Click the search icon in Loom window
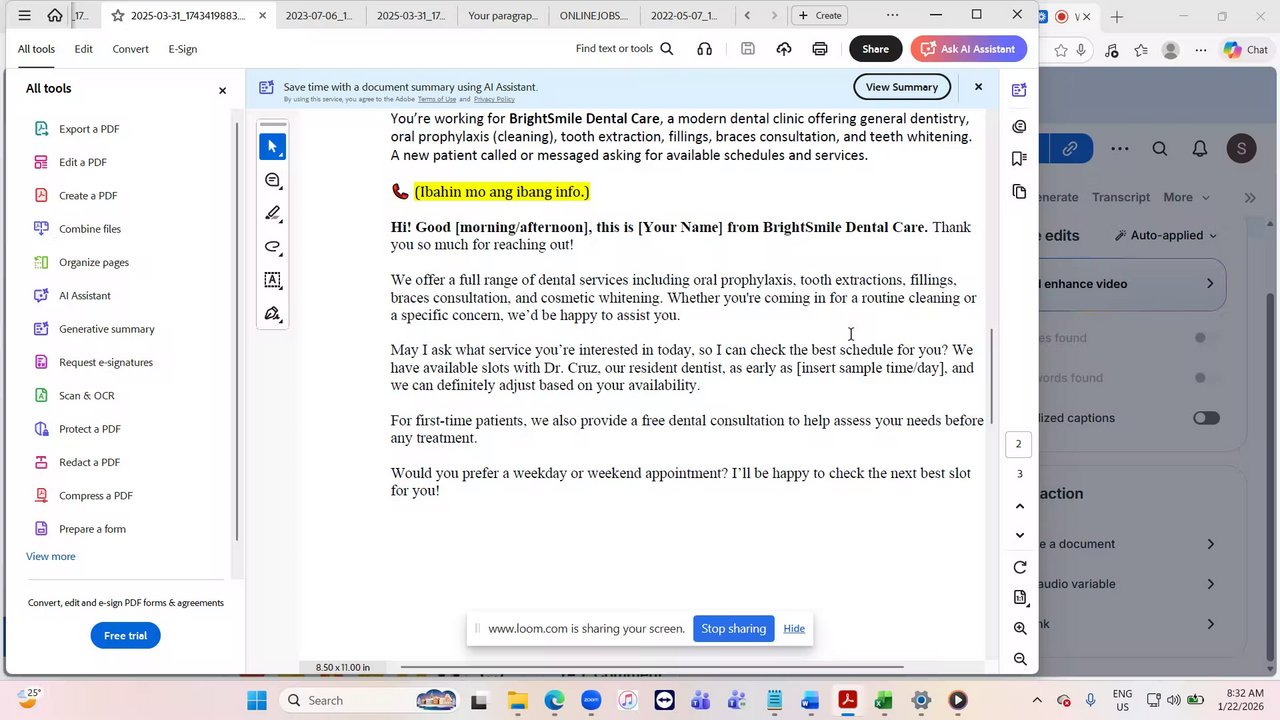Image resolution: width=1280 pixels, height=720 pixels. pos(1160,149)
